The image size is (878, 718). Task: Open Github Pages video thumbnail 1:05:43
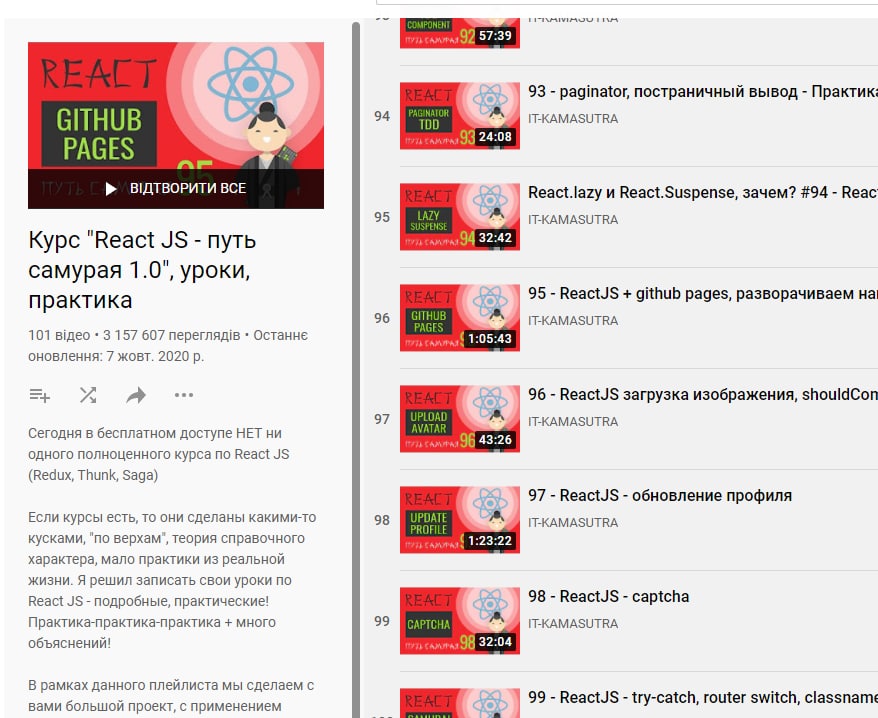coord(460,318)
